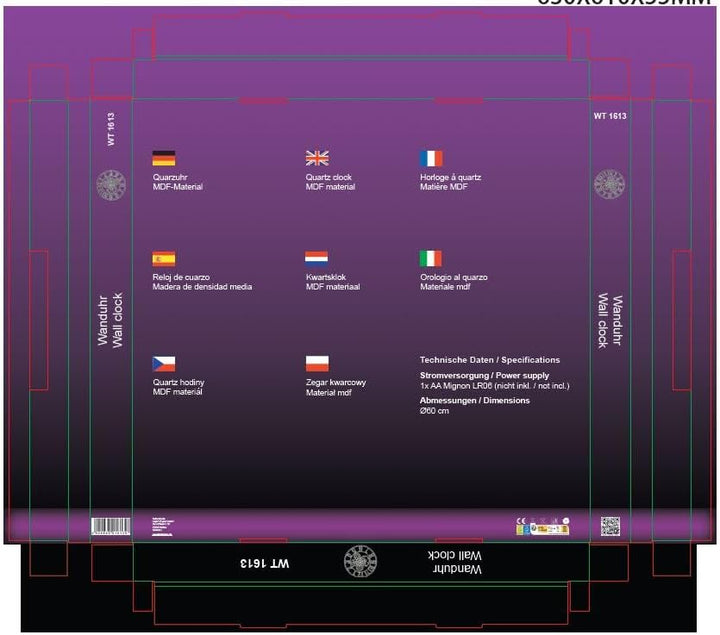
Task: Click the 'Technische Daten / Specifications' heading
Action: (x=490, y=360)
